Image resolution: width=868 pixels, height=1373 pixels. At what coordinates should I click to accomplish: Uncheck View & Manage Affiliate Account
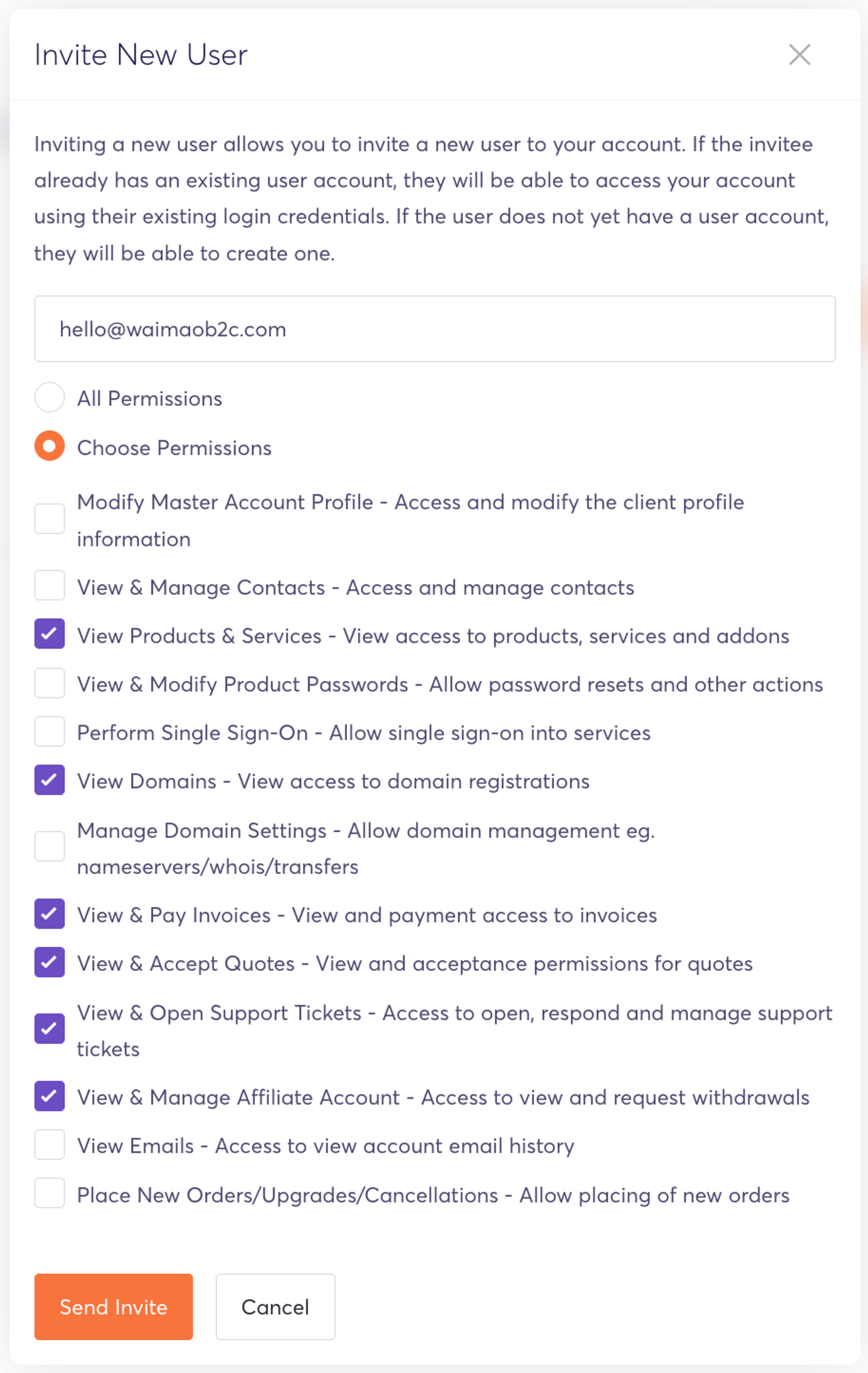click(x=50, y=1097)
